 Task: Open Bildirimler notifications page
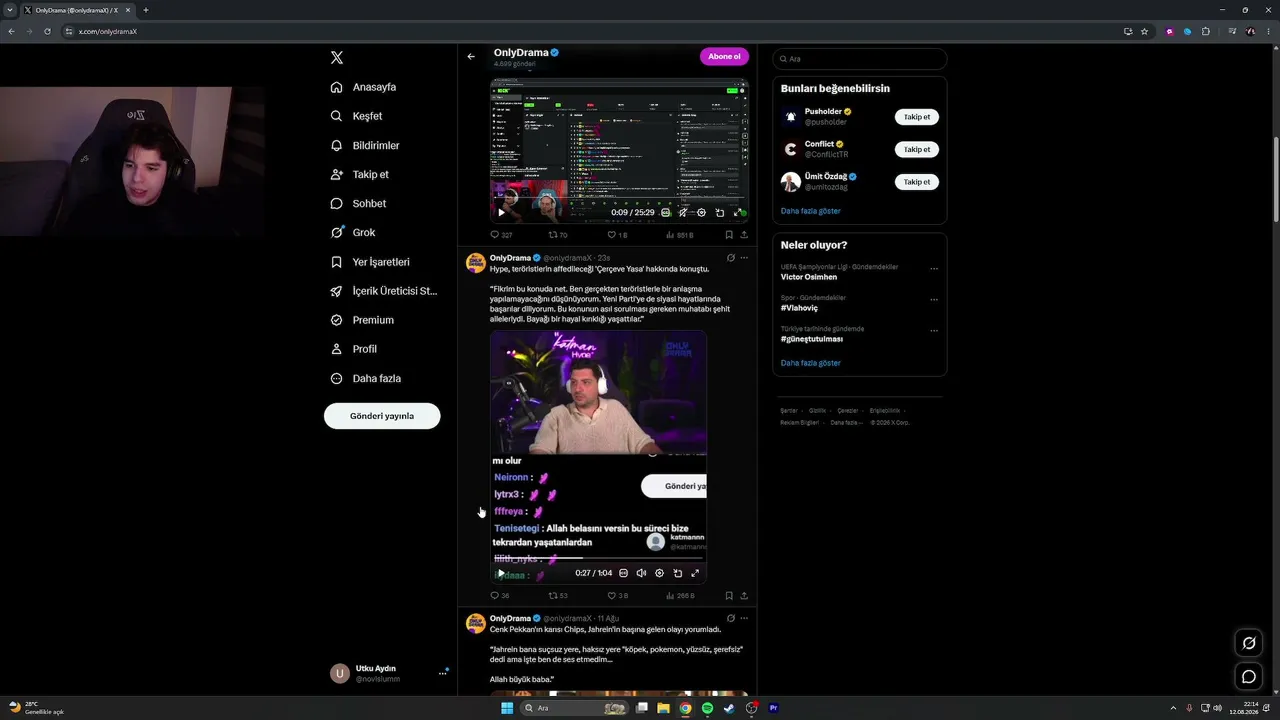tap(365, 145)
